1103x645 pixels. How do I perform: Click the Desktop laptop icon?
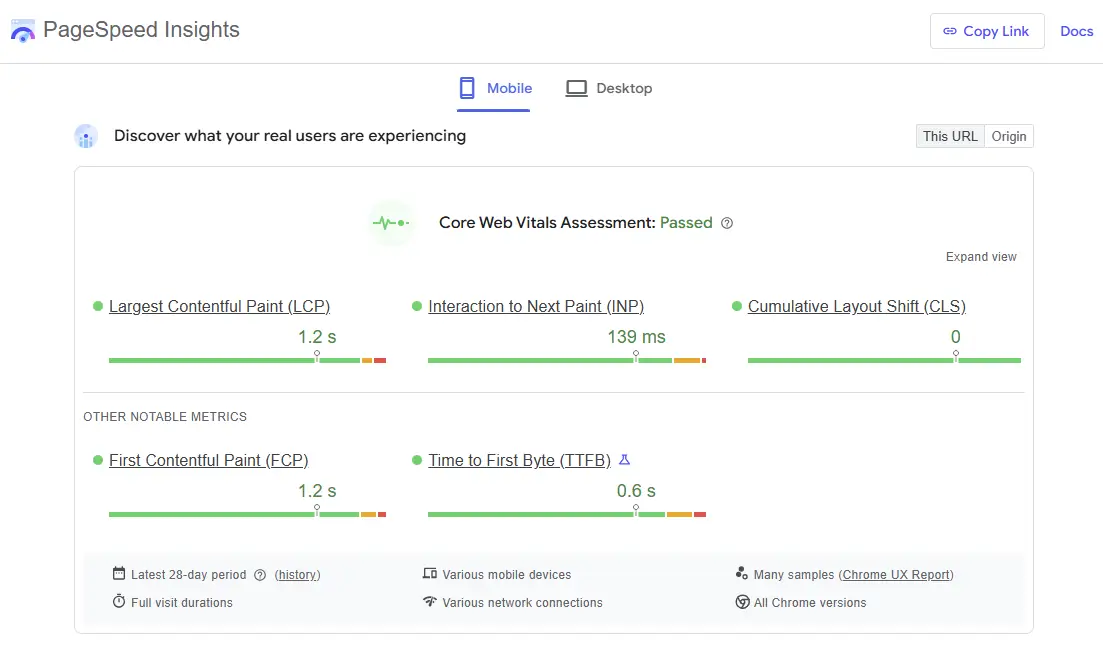pos(576,89)
